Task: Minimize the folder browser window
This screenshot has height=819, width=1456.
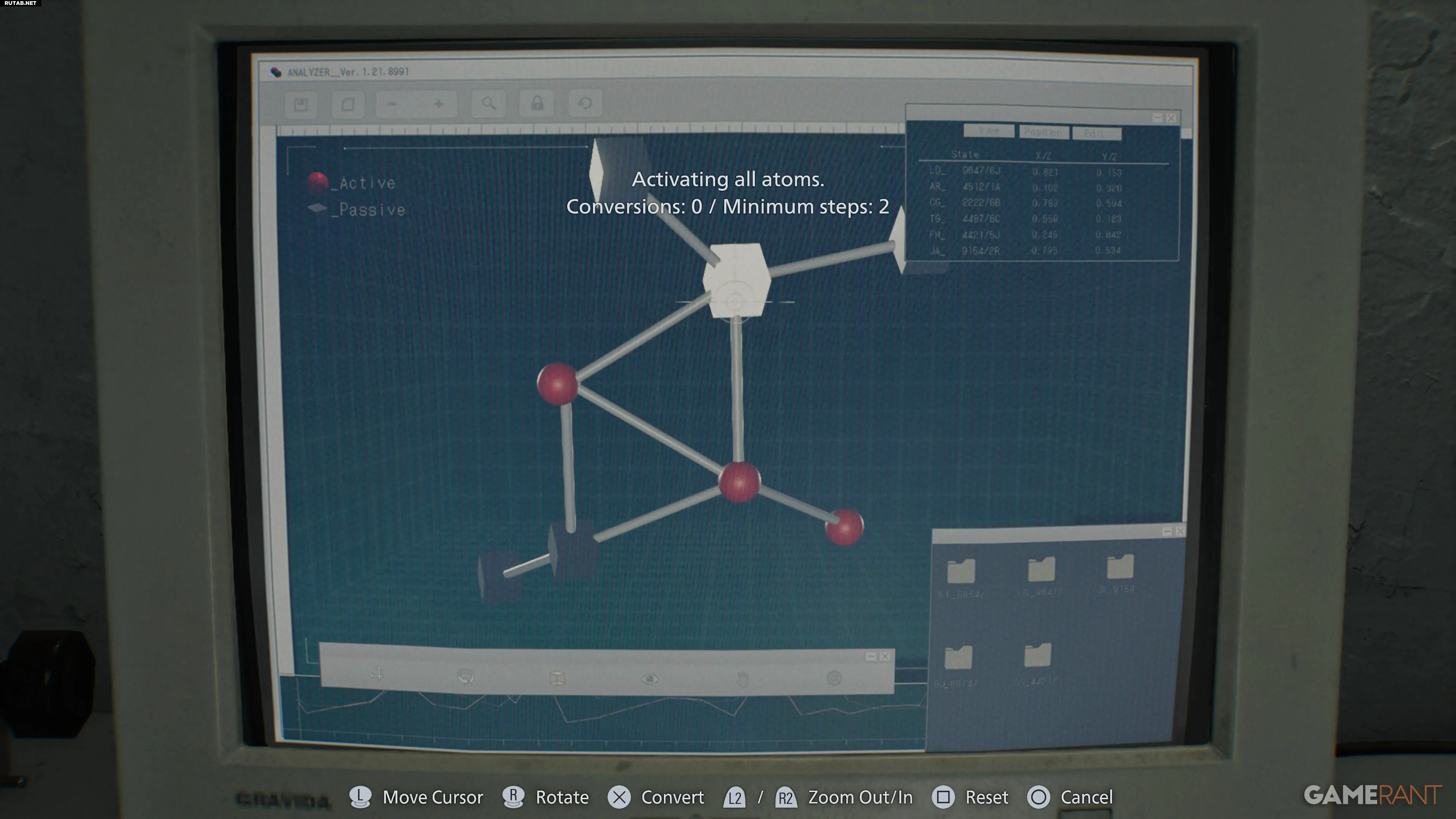Action: (1167, 531)
